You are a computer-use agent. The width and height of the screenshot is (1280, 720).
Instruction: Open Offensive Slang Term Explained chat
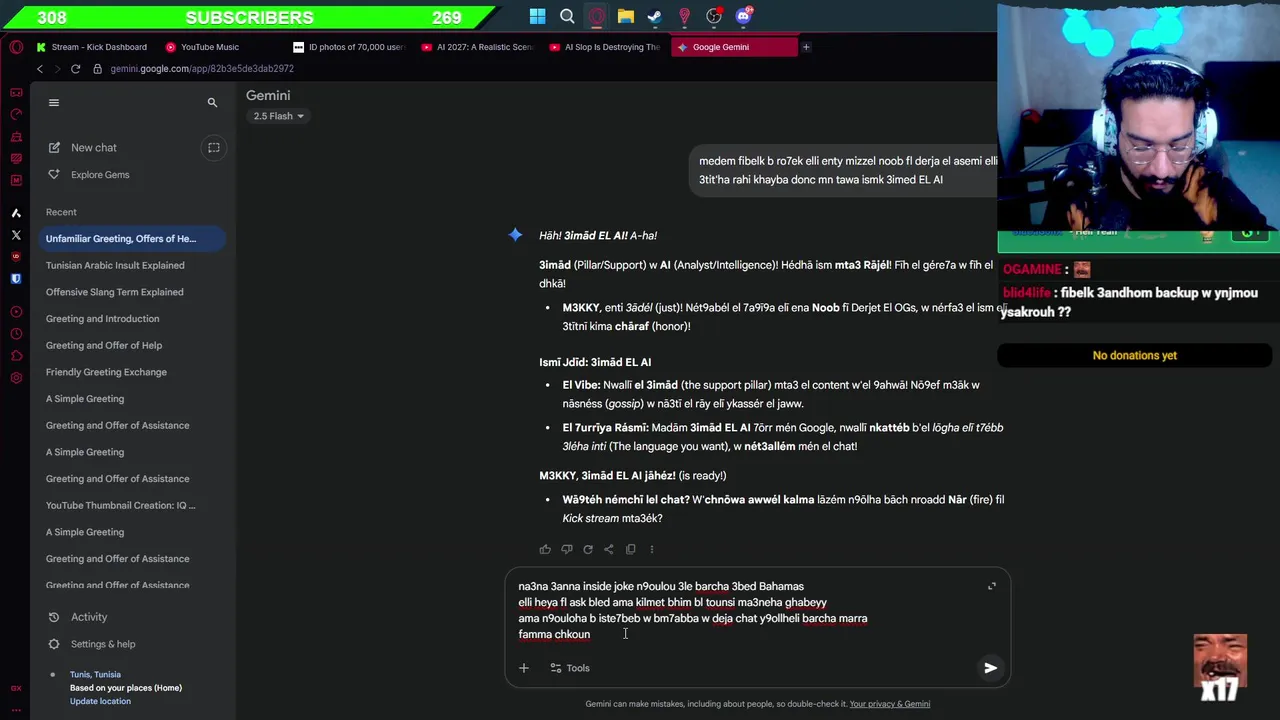pos(132,292)
